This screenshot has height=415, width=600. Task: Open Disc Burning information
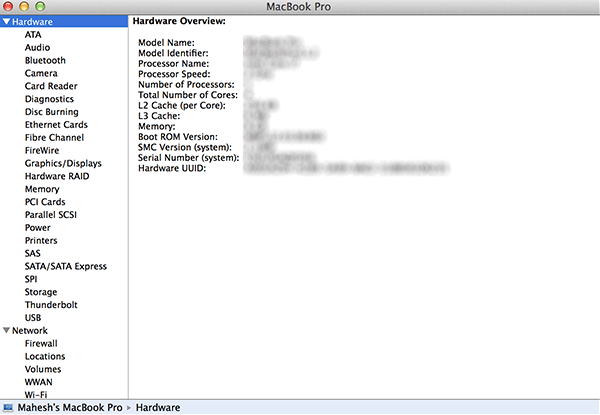click(x=52, y=112)
